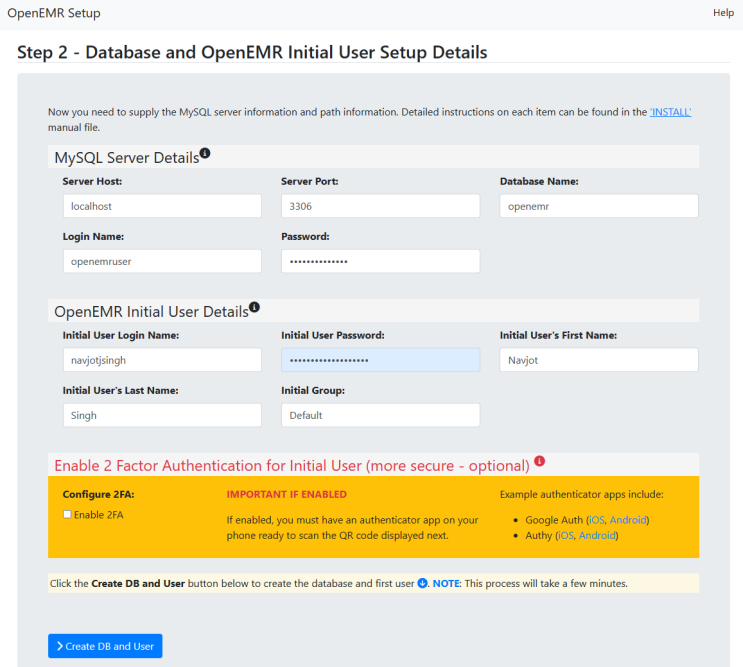Click the 'Enable 2 Factor Authentication' heading
Viewport: 743px width, 667px height.
coord(292,466)
